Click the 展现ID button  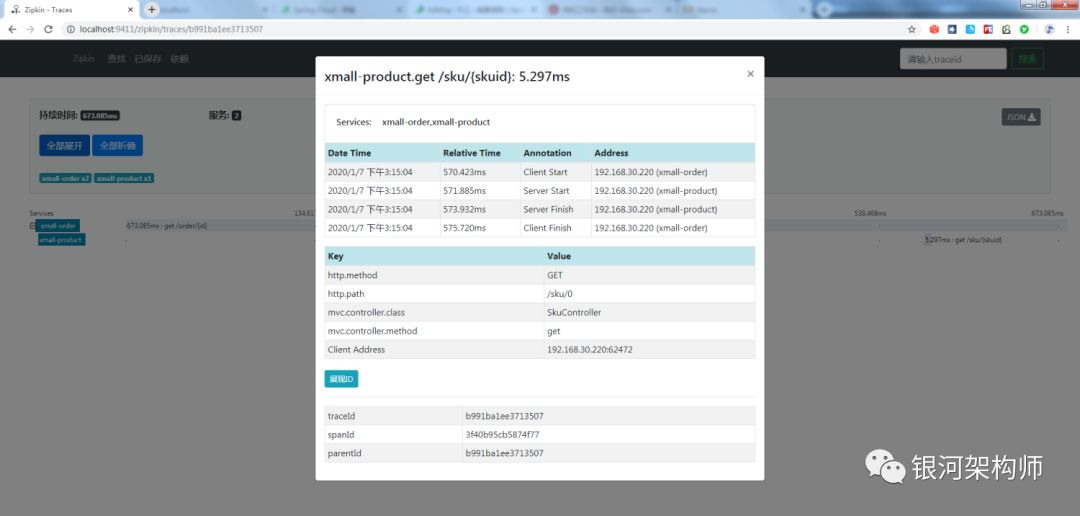[341, 379]
